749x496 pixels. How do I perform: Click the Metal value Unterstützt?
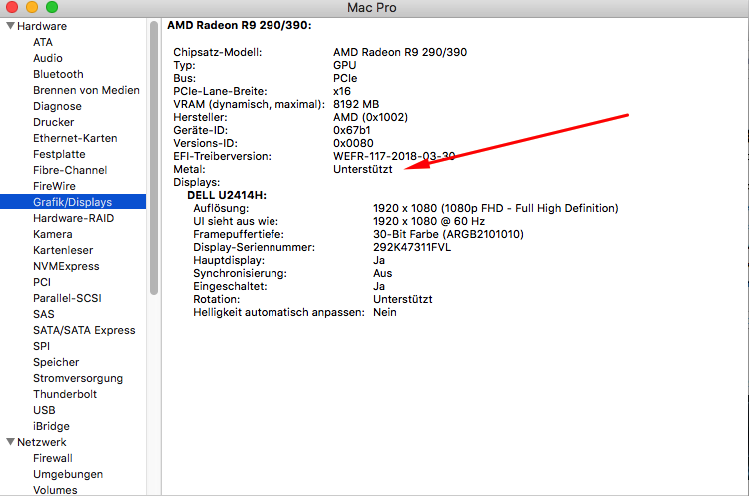click(363, 169)
